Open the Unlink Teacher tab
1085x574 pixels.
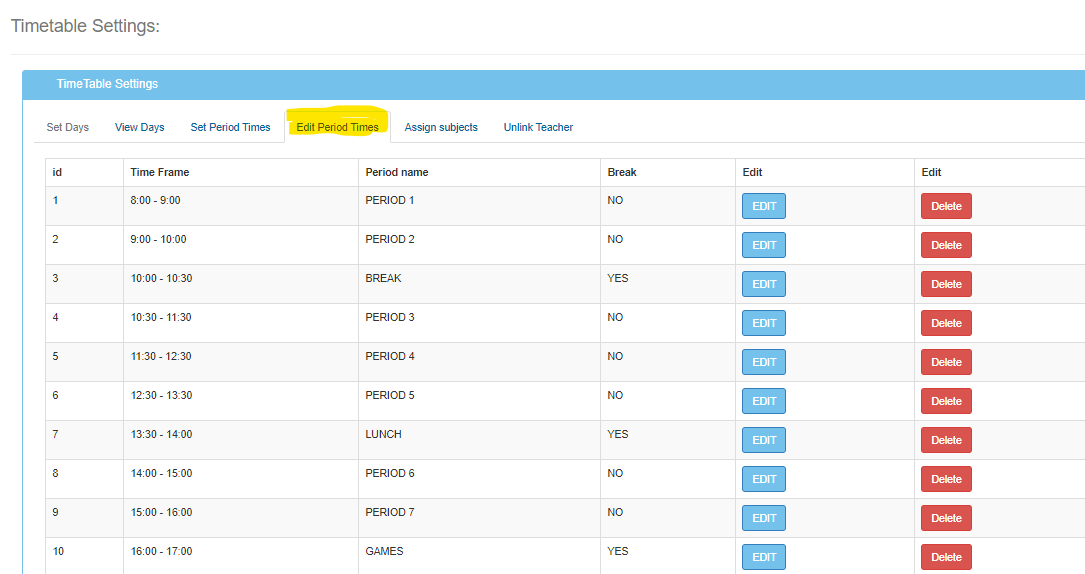point(538,127)
